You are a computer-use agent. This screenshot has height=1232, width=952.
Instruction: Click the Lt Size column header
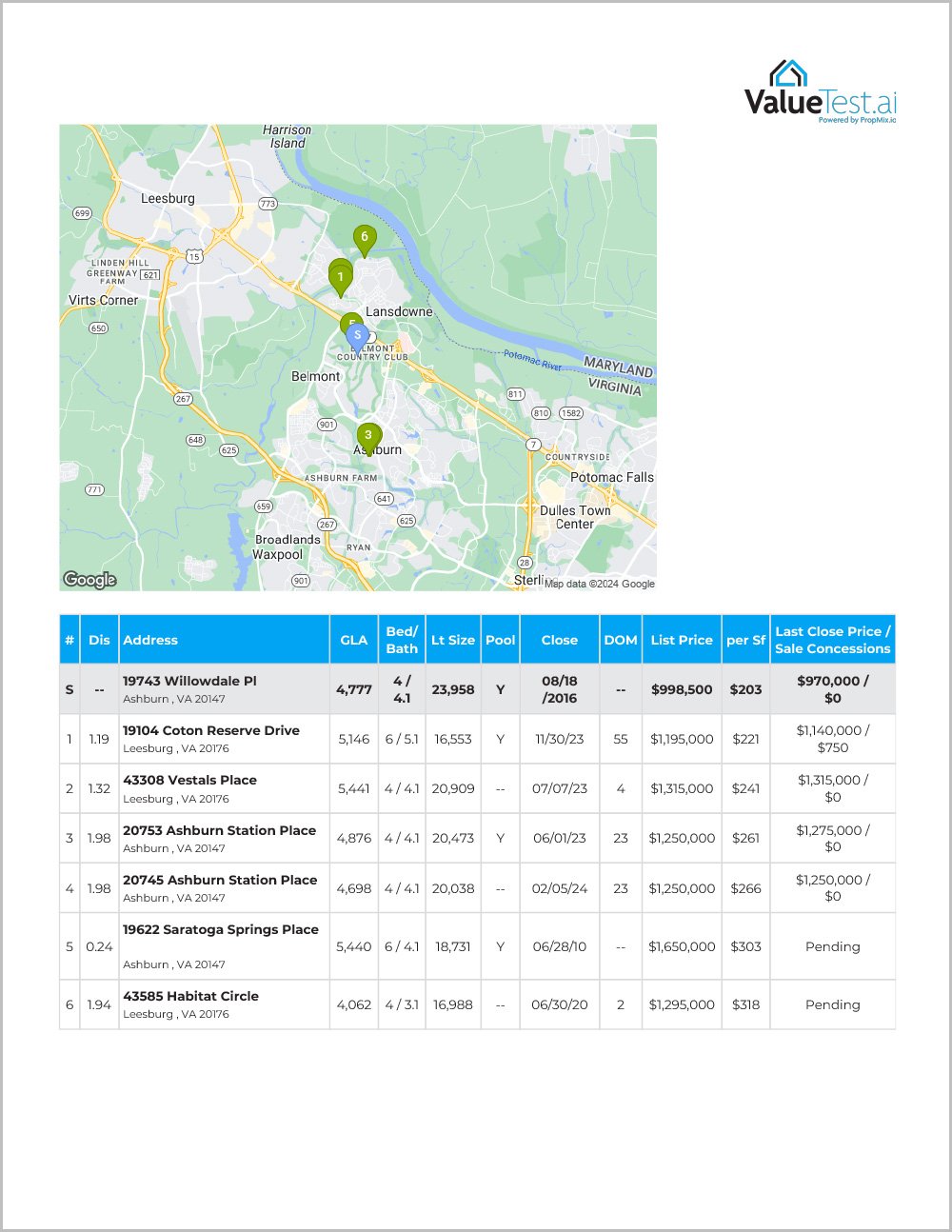(x=453, y=640)
